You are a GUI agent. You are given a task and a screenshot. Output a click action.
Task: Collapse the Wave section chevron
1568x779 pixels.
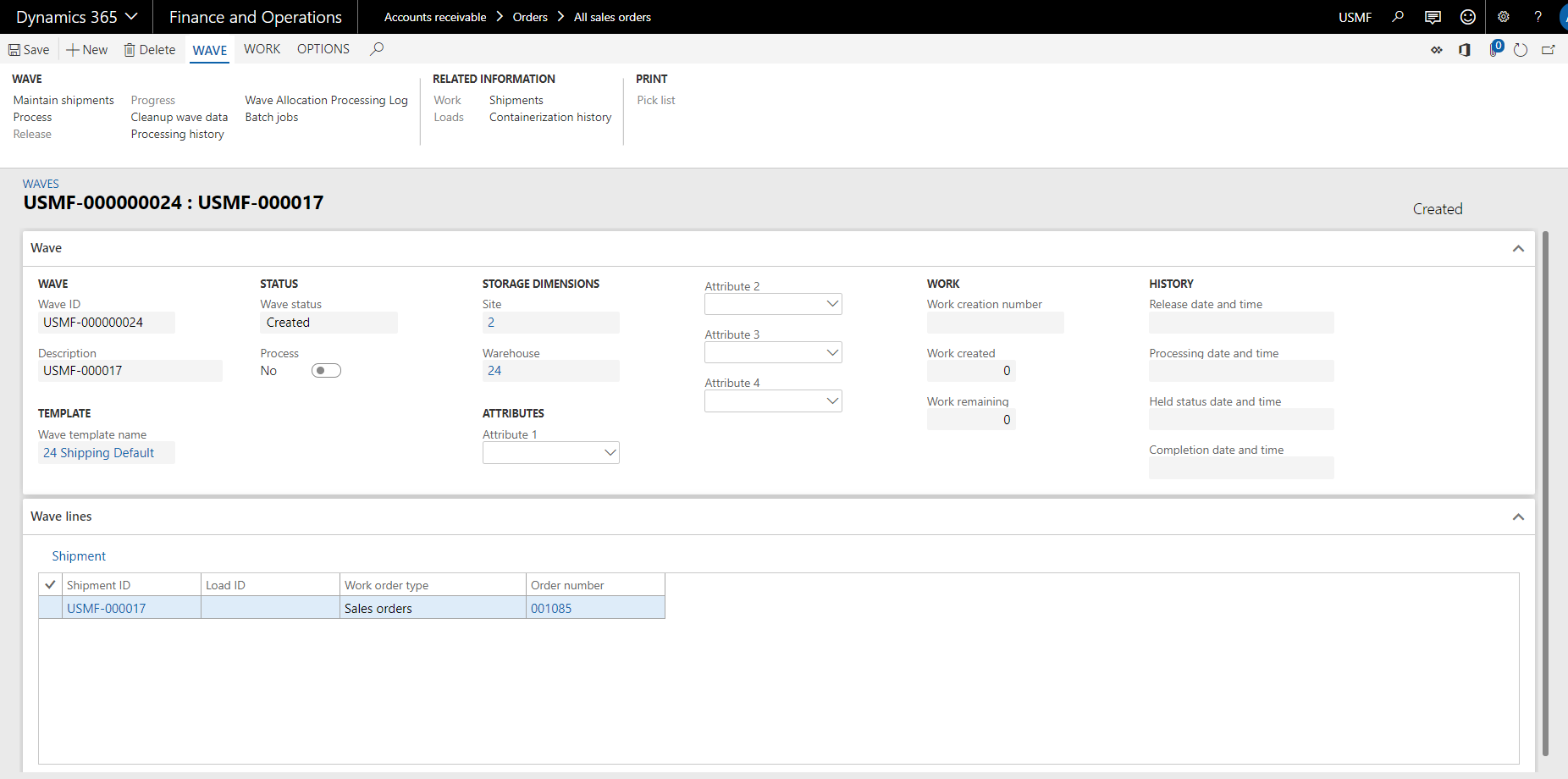[x=1518, y=249]
